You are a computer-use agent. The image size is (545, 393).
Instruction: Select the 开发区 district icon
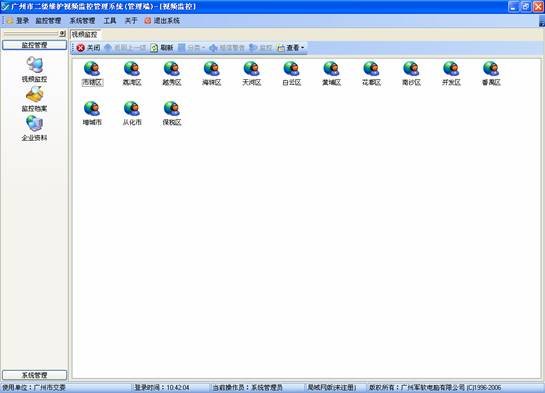pos(451,73)
